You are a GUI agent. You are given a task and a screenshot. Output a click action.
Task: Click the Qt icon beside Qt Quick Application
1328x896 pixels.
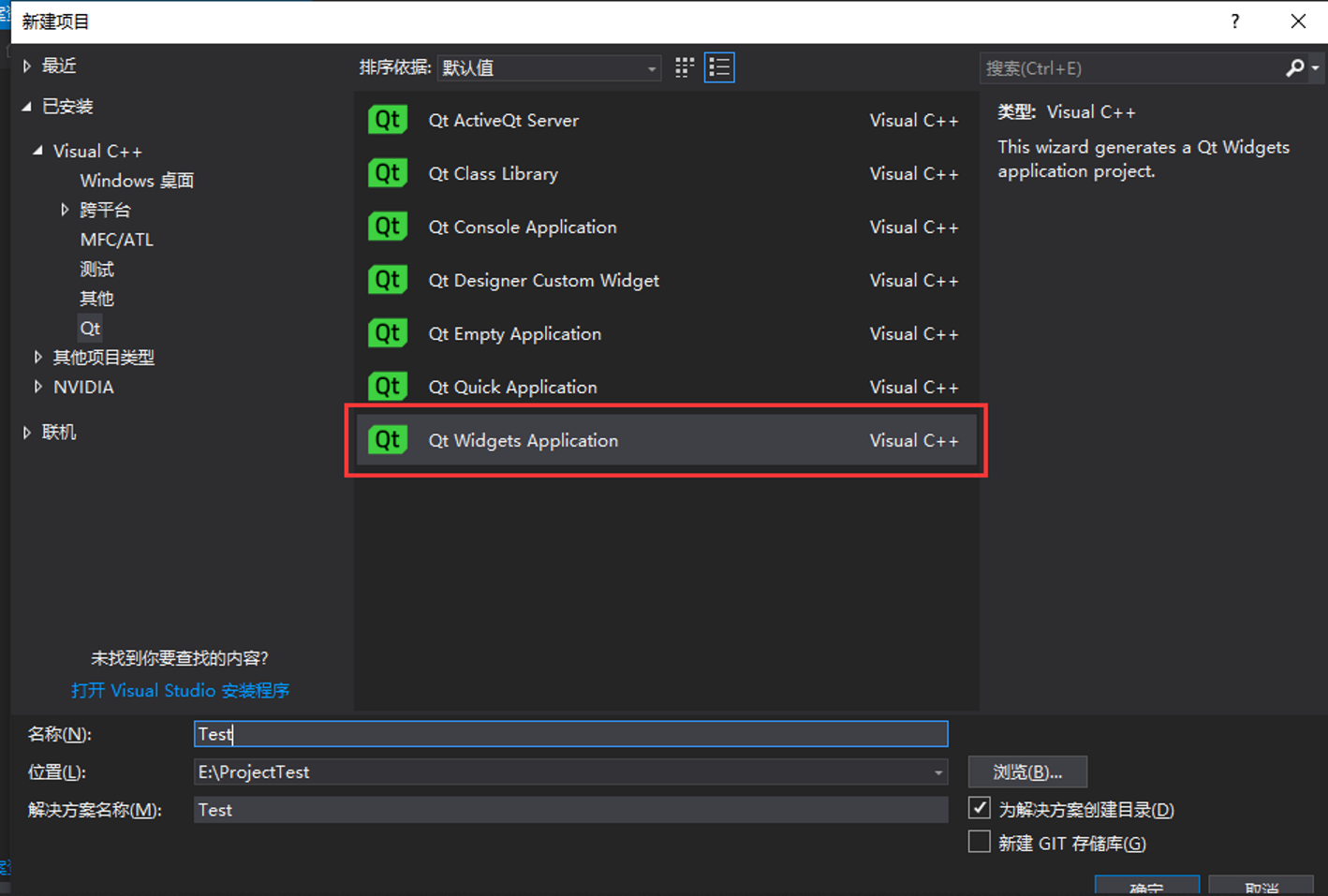[388, 387]
